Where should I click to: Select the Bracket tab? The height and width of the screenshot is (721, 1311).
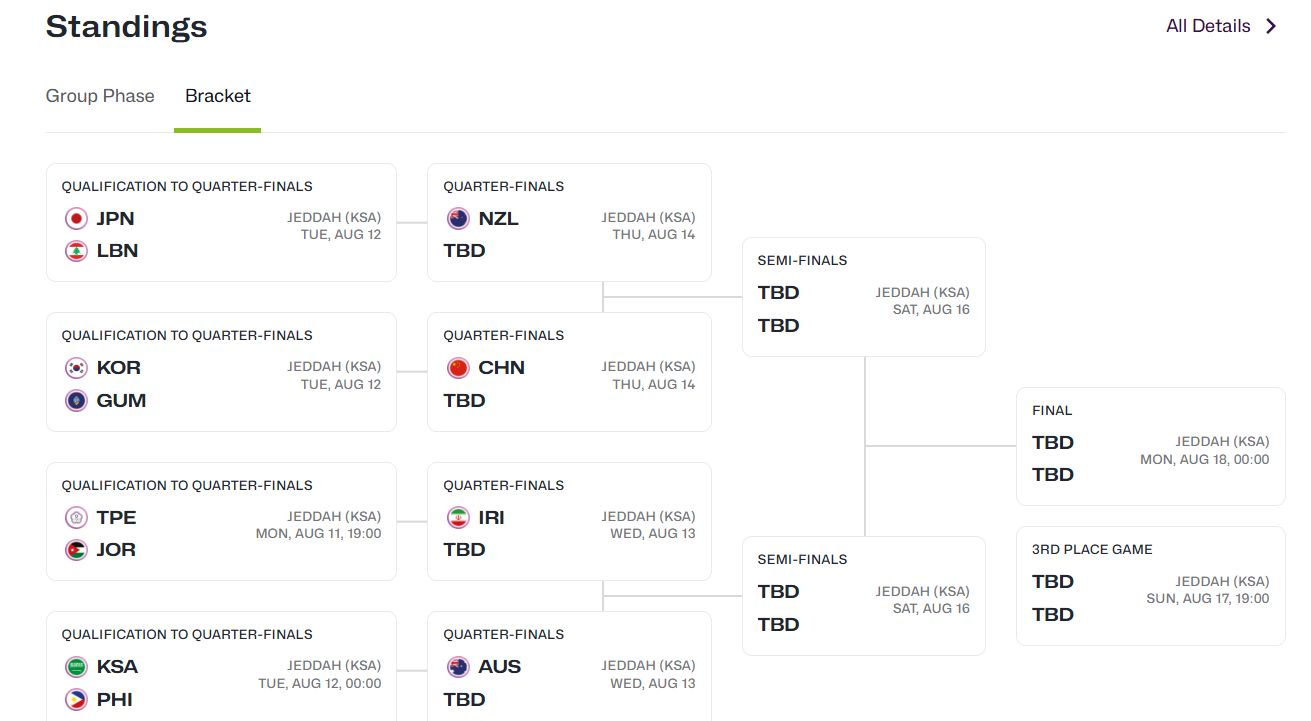[x=218, y=96]
